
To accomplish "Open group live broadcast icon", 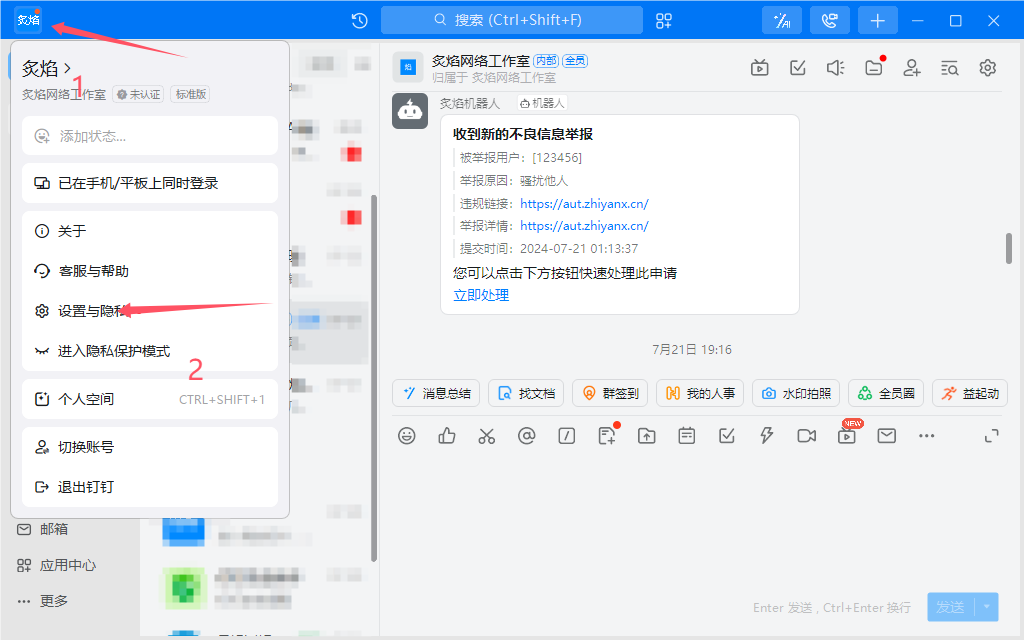I will coord(760,67).
